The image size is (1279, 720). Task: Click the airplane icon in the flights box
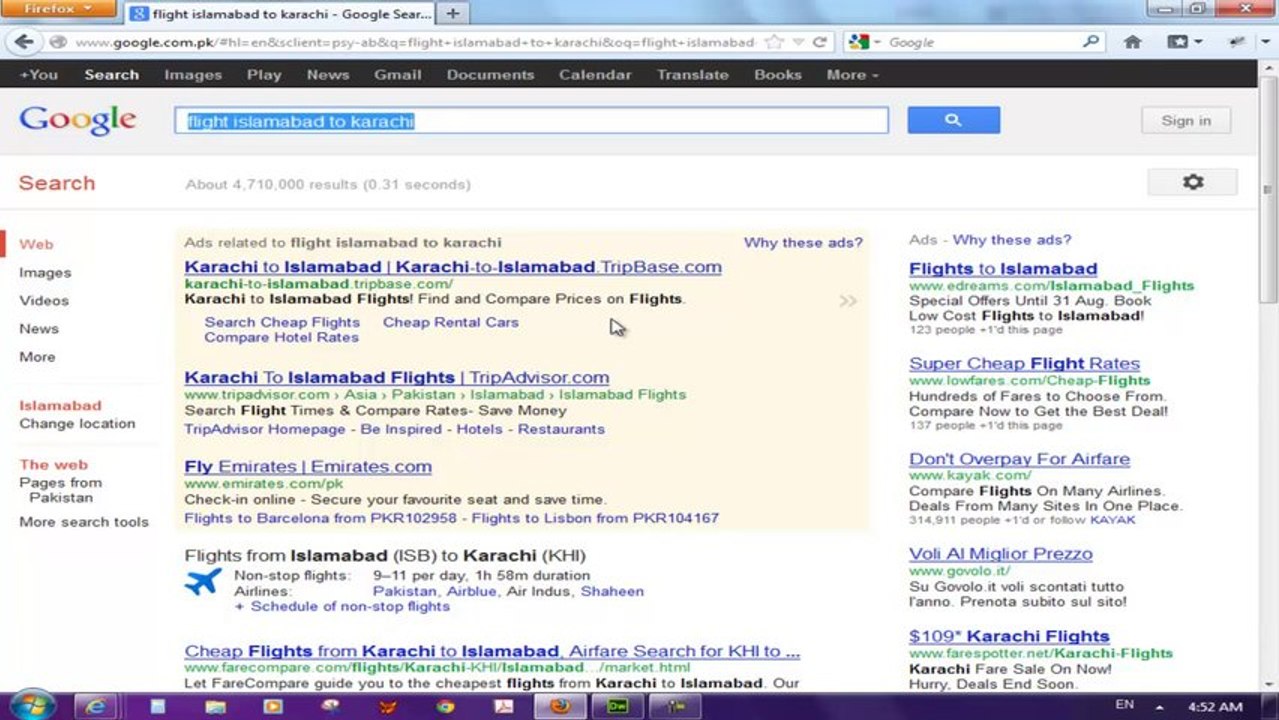(203, 582)
